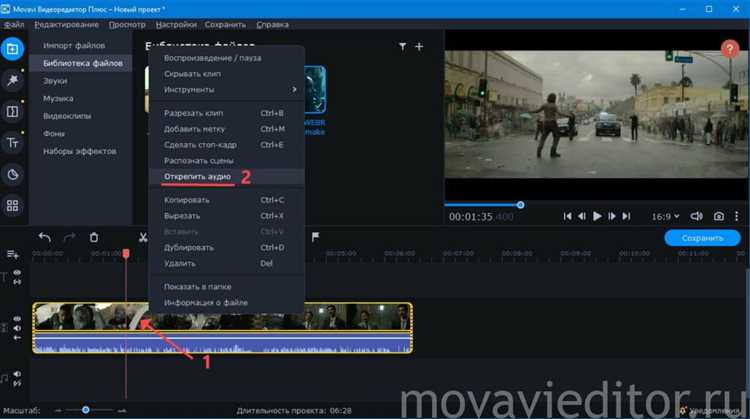
Task: Select Импорт файлов in sidebar
Action: point(80,45)
